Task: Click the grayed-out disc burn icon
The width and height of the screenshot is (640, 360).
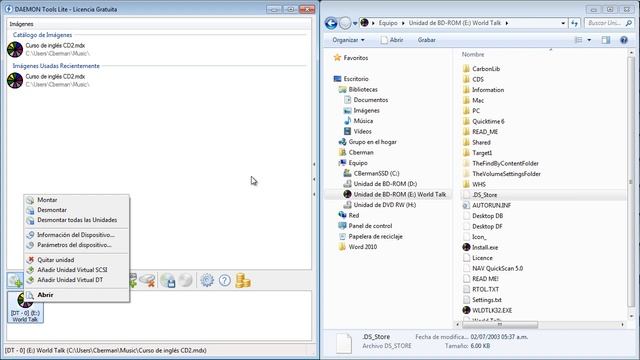Action: 186,280
